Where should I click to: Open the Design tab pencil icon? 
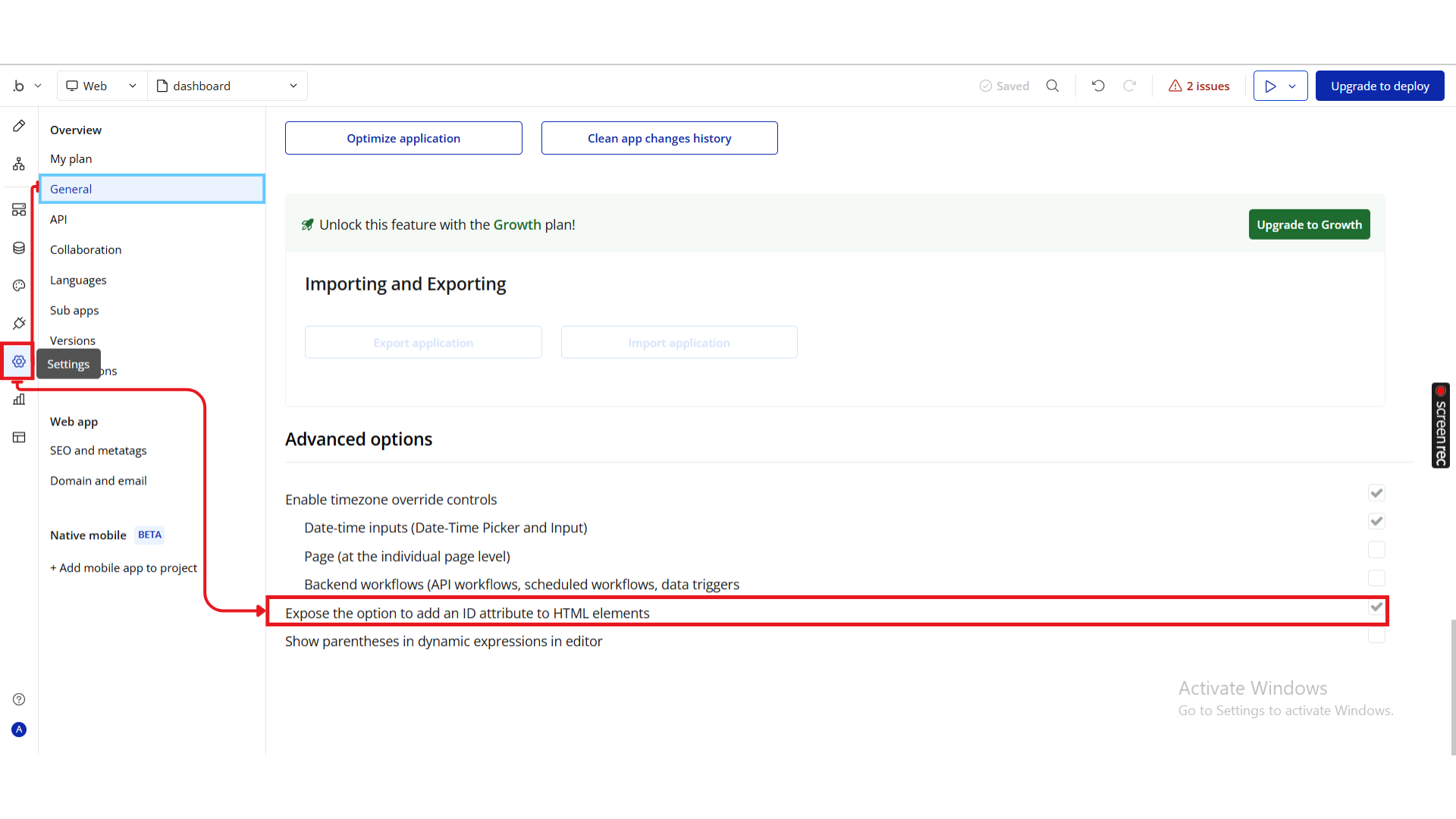point(19,126)
